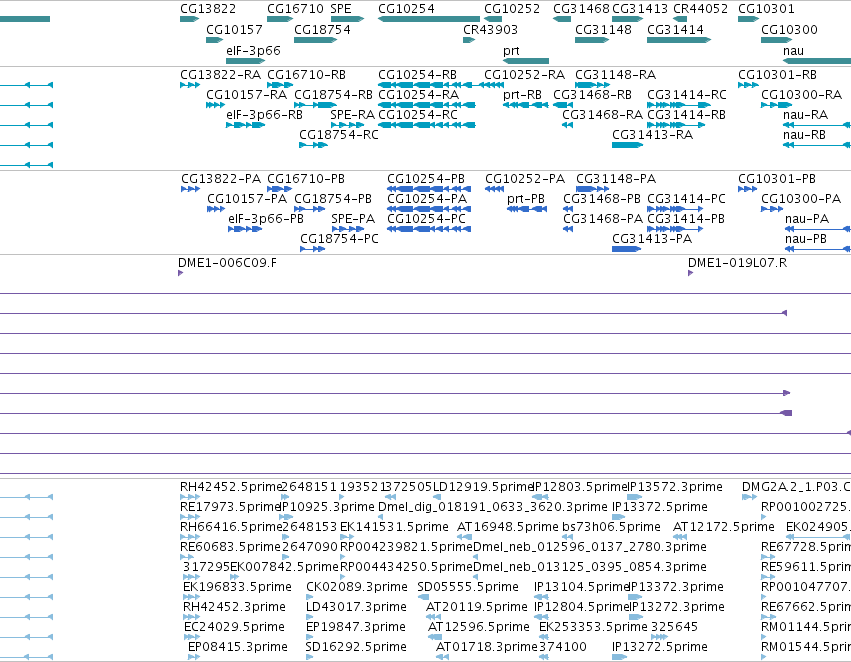Click EST LD12919.5prime
The image size is (851, 662).
pyautogui.click(x=437, y=496)
